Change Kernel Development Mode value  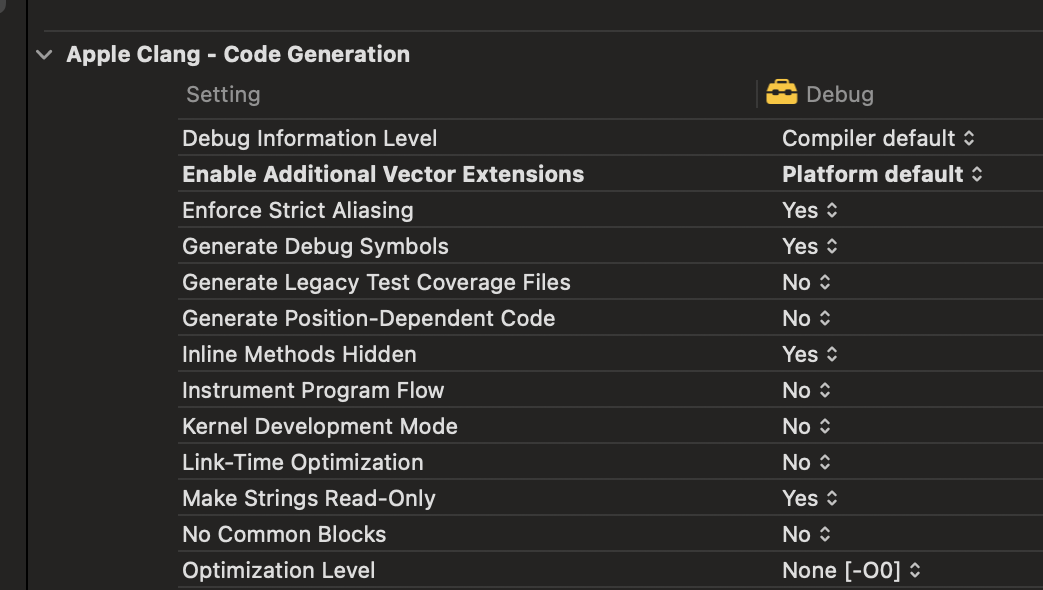(806, 426)
